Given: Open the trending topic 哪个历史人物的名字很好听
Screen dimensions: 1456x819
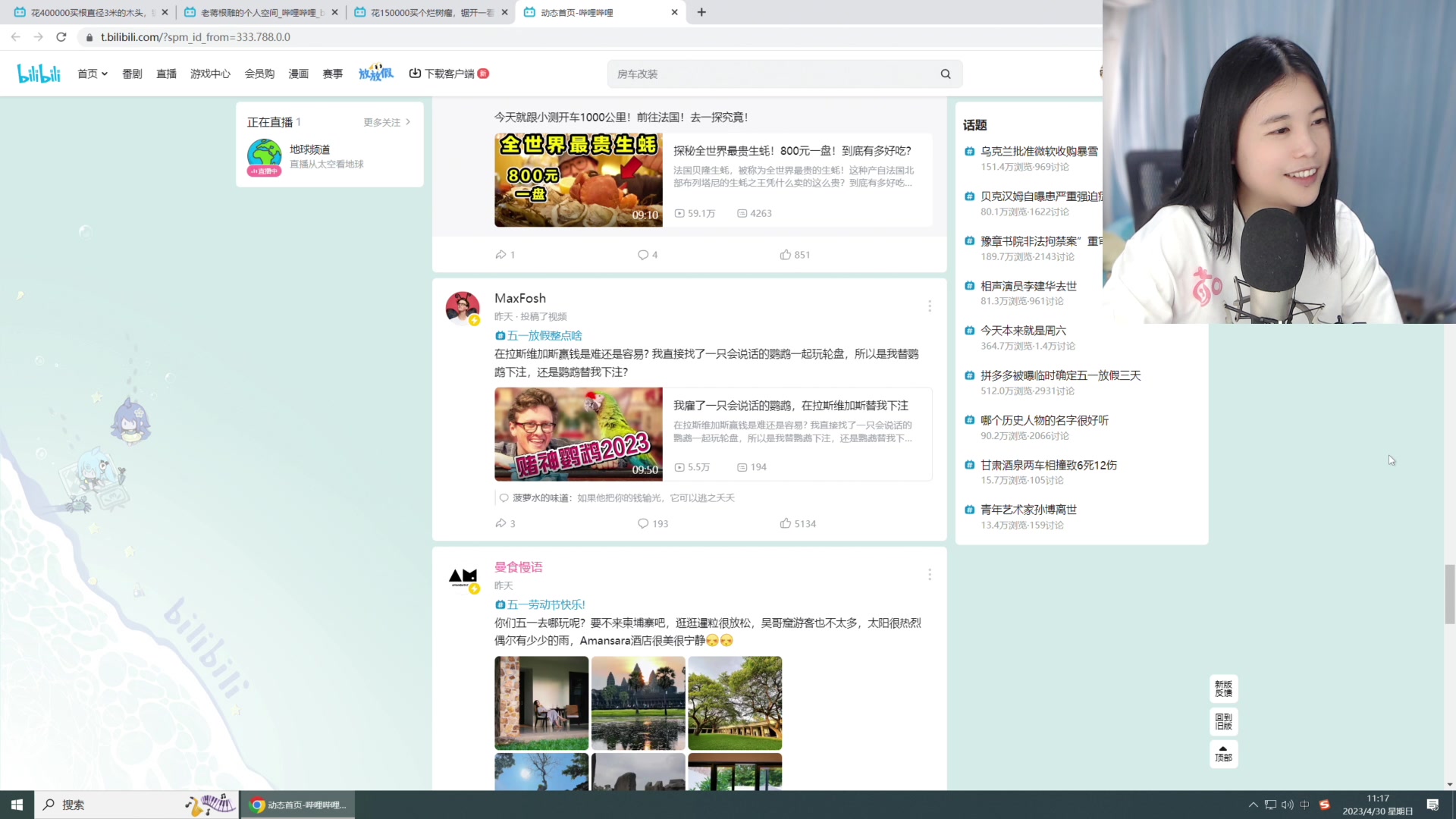Looking at the screenshot, I should [1044, 420].
